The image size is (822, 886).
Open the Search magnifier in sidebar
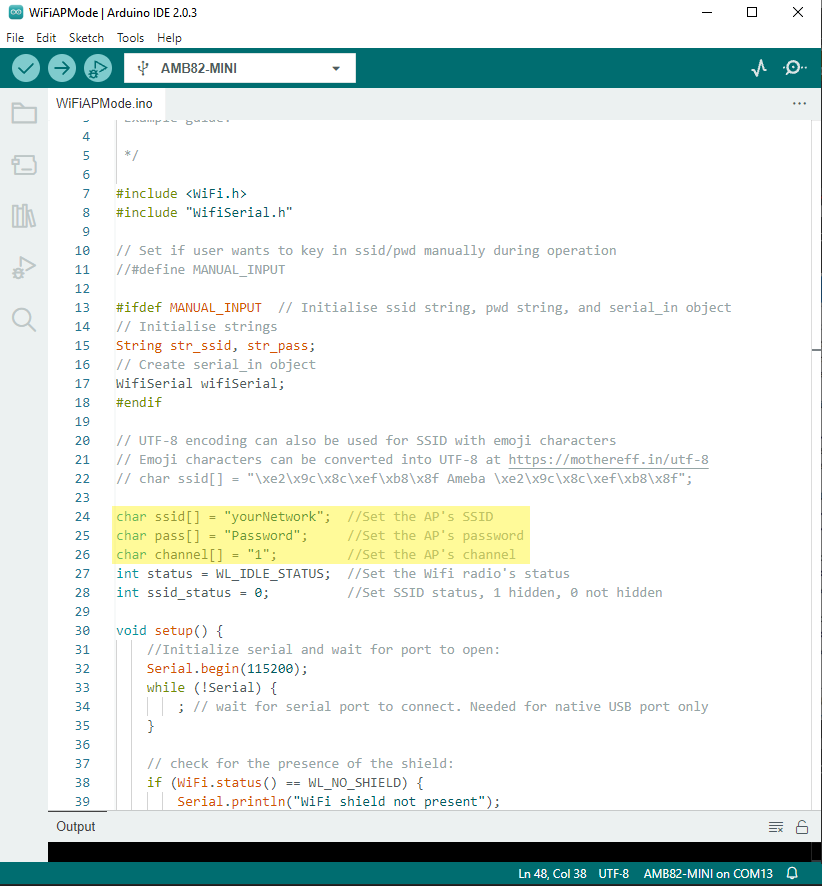[24, 320]
